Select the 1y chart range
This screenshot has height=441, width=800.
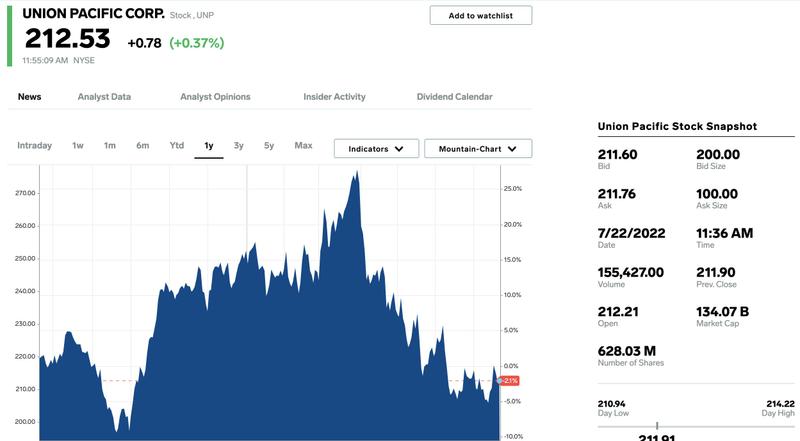[x=209, y=146]
